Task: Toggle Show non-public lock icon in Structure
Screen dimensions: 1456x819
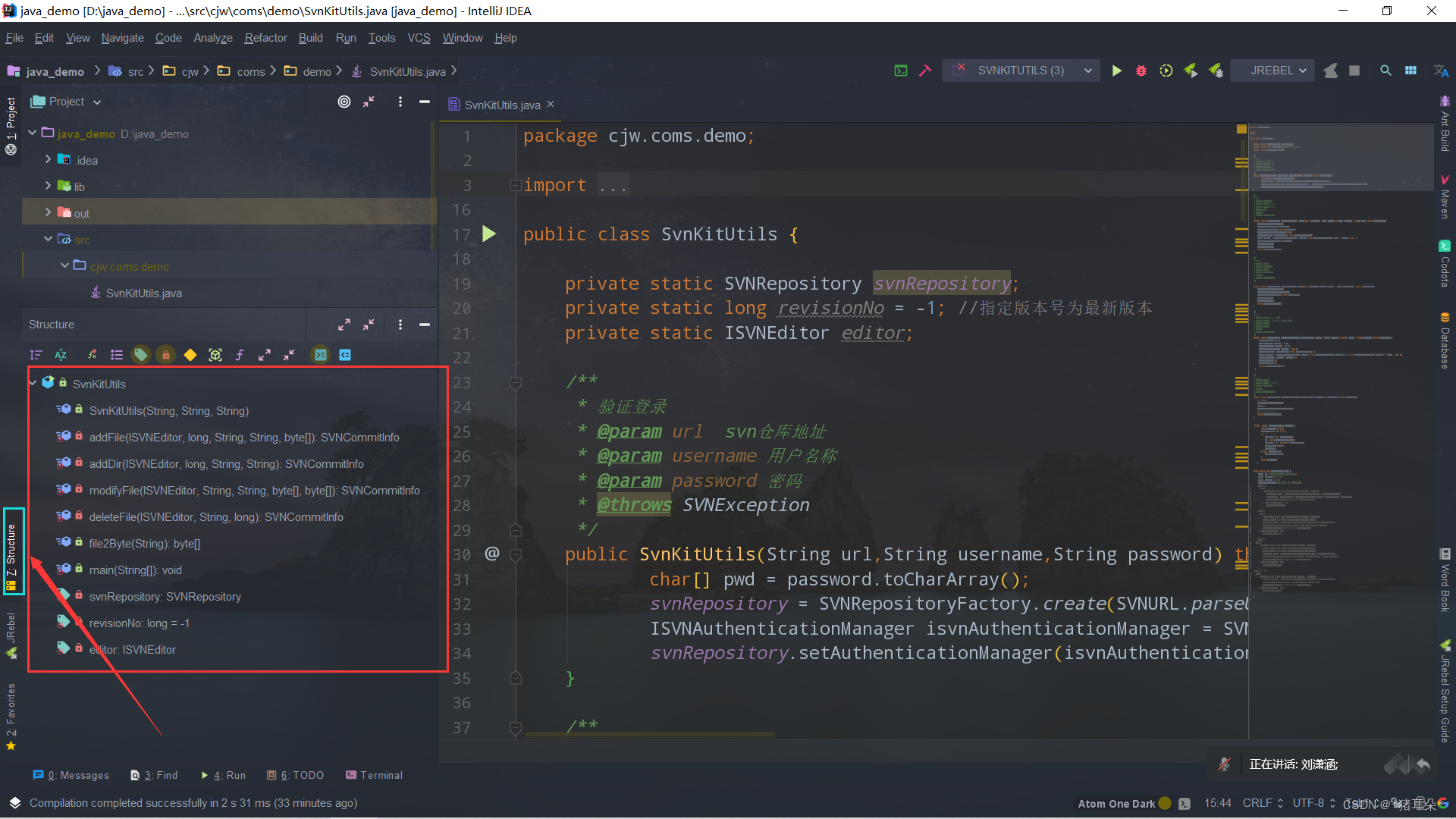Action: 166,355
